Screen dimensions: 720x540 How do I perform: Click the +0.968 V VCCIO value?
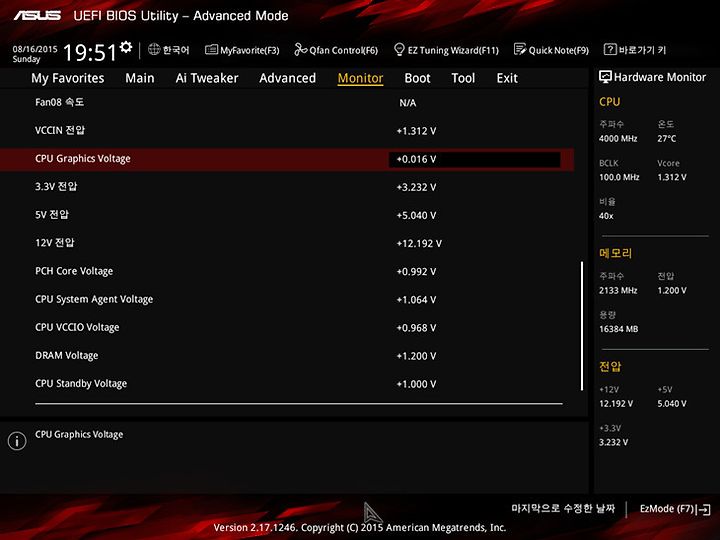click(416, 328)
